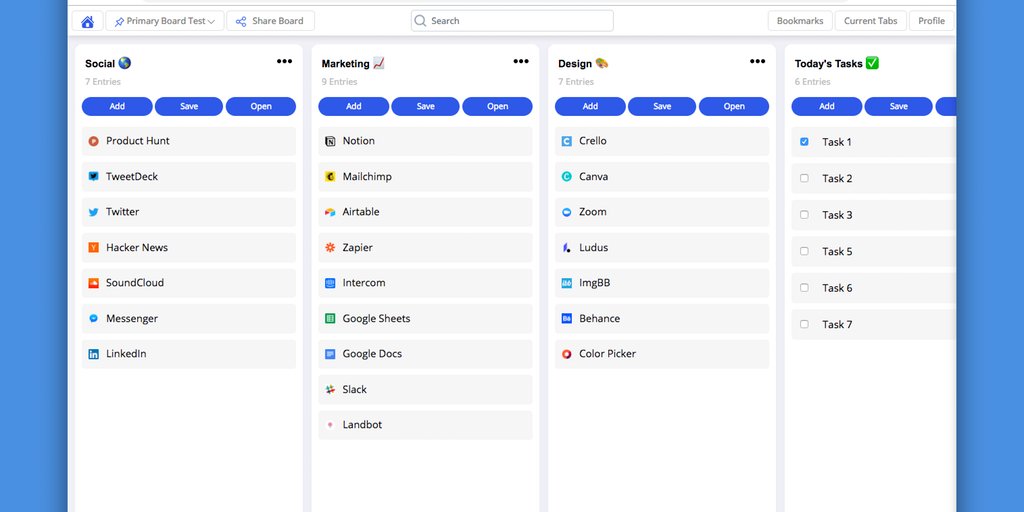The height and width of the screenshot is (512, 1024).
Task: Open the Profile tab
Action: [x=931, y=21]
